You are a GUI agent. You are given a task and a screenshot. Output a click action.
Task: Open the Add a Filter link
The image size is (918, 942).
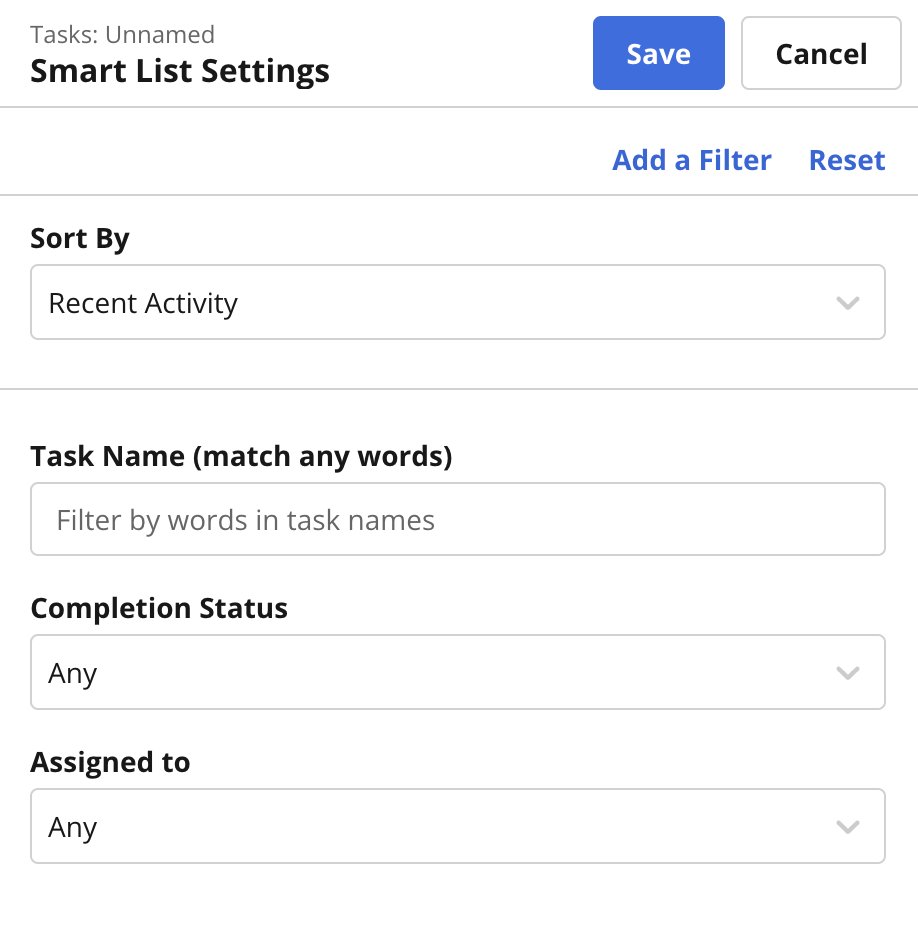(x=692, y=160)
